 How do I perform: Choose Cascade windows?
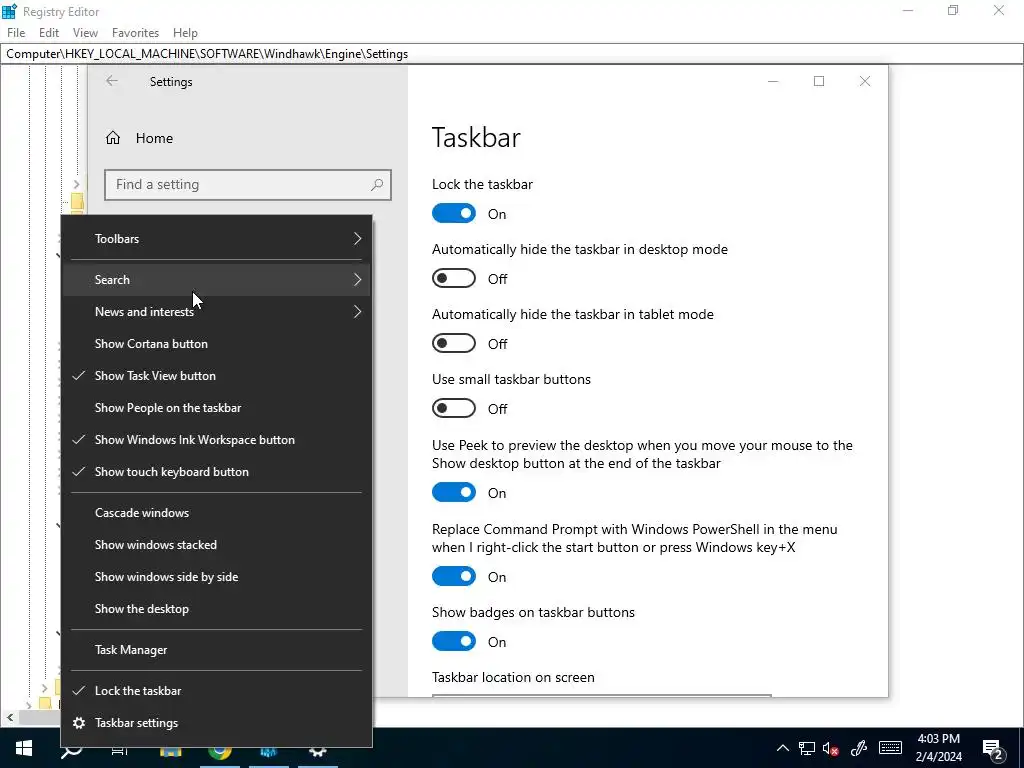(216, 513)
